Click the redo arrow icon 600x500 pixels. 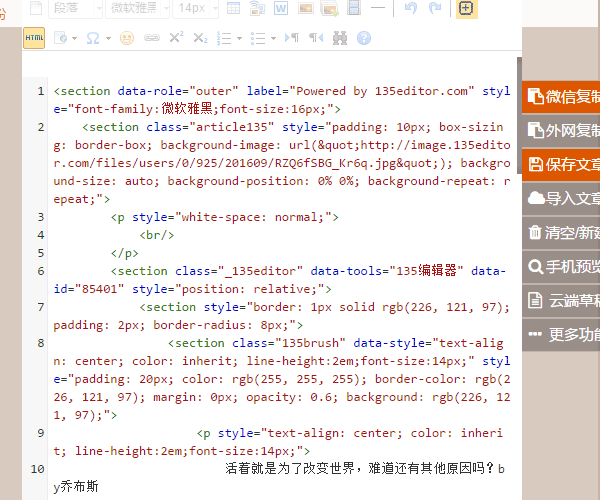pyautogui.click(x=435, y=9)
